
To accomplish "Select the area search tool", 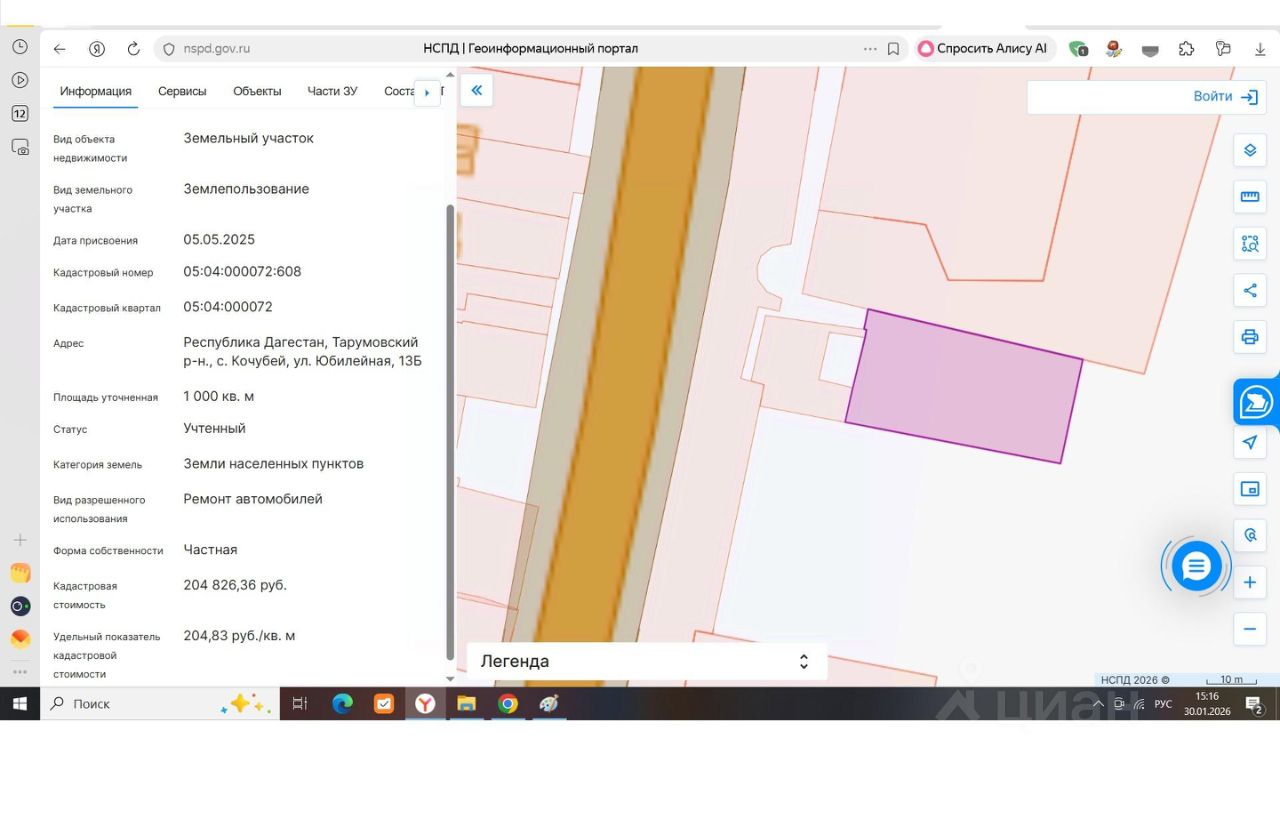I will 1249,243.
